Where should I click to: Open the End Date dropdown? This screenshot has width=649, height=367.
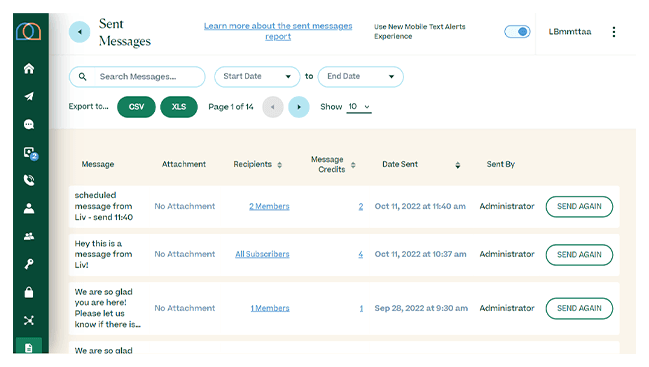click(x=361, y=77)
